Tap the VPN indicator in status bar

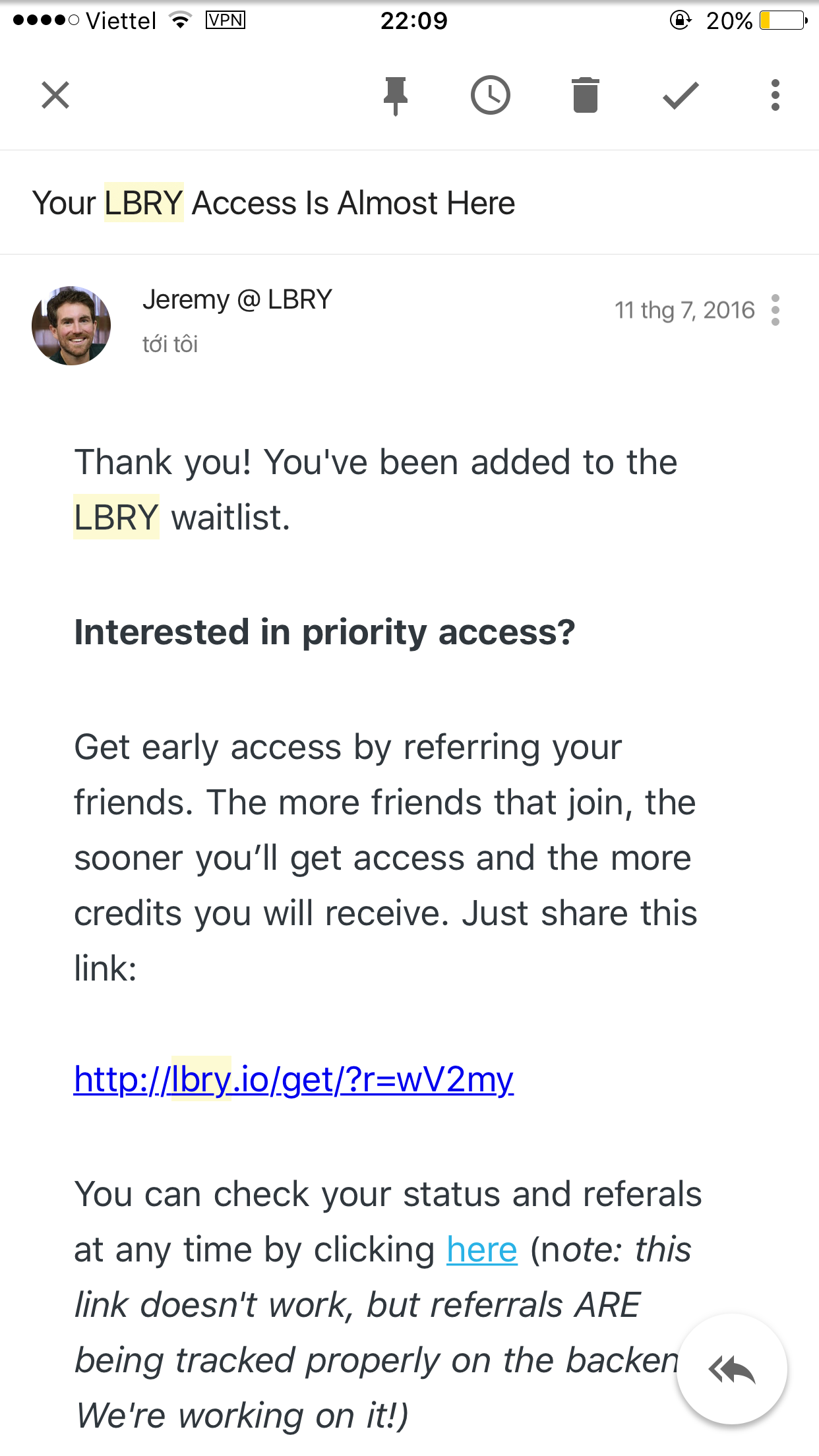[226, 20]
